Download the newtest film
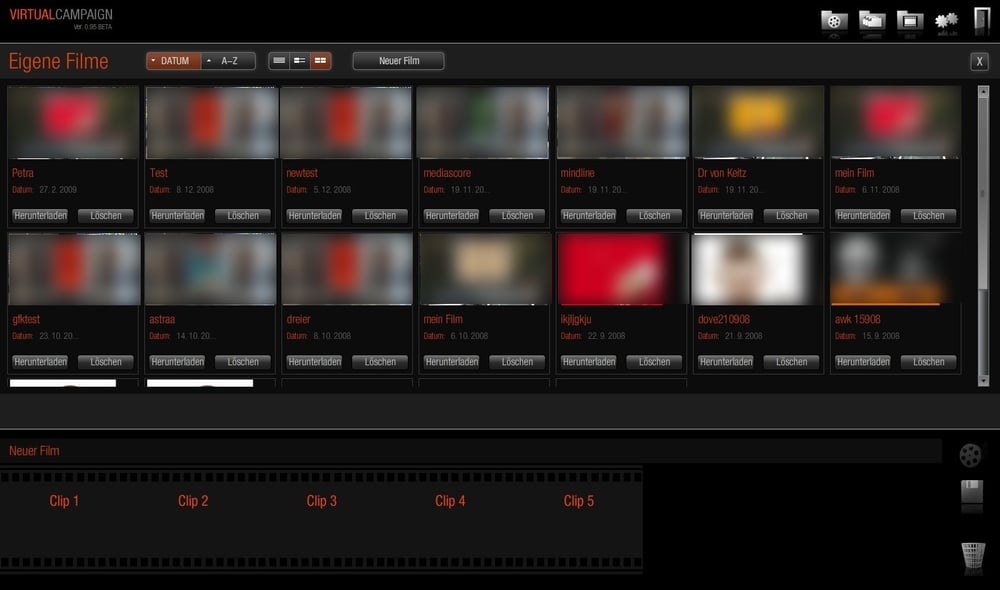The height and width of the screenshot is (590, 1000). 314,216
